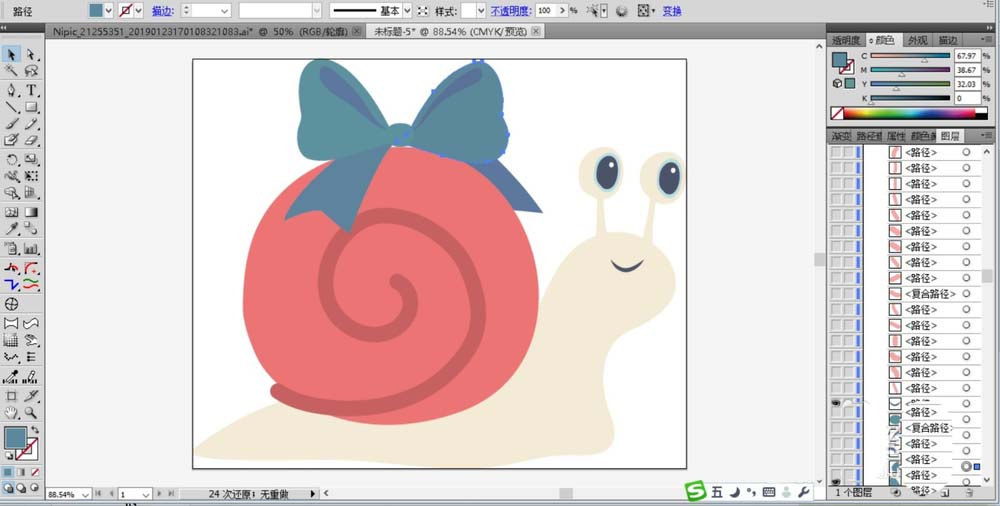Select the Magic Wand tool
Image resolution: width=1000 pixels, height=506 pixels.
pos(11,72)
